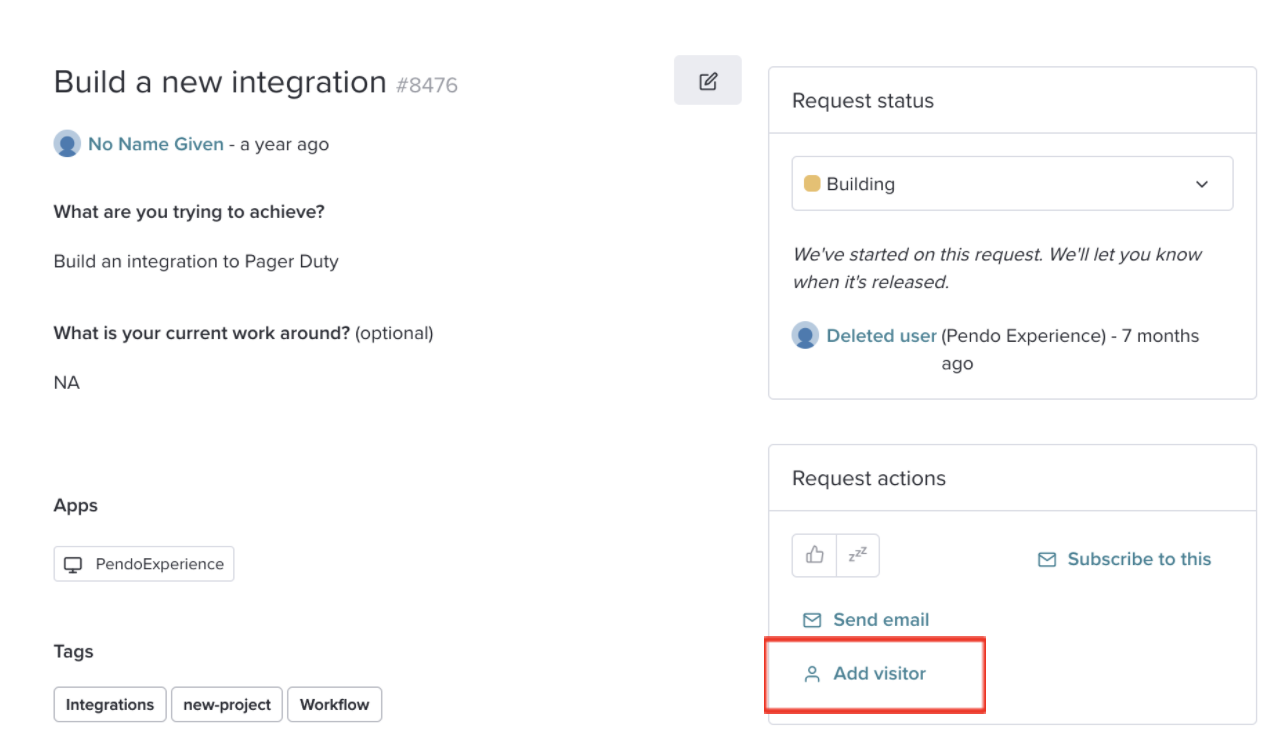Screen dimensions: 1286x754
Task: Click the edit request pencil icon
Action: click(708, 81)
